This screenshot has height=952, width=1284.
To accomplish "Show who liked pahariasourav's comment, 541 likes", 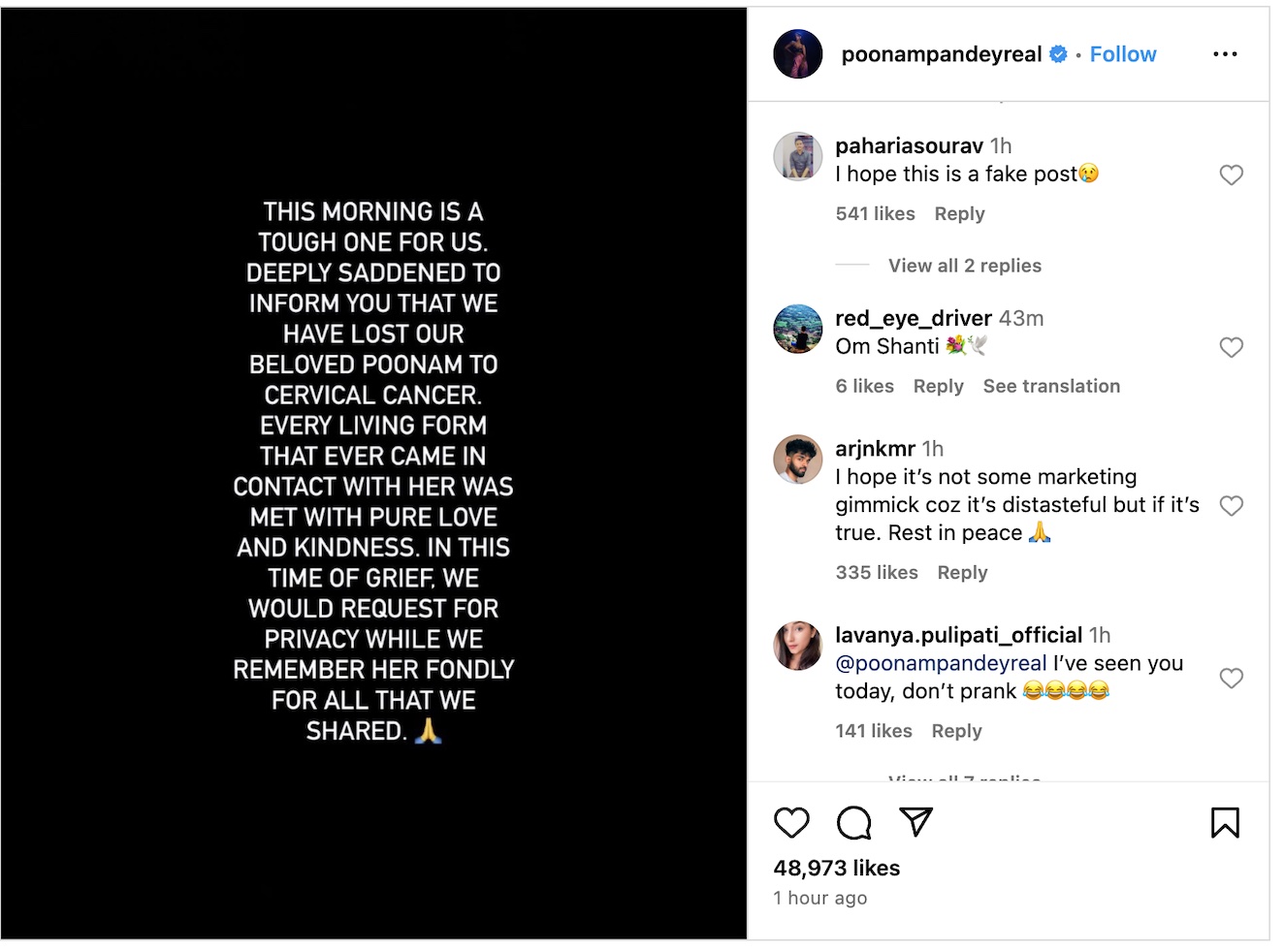I will 875,214.
